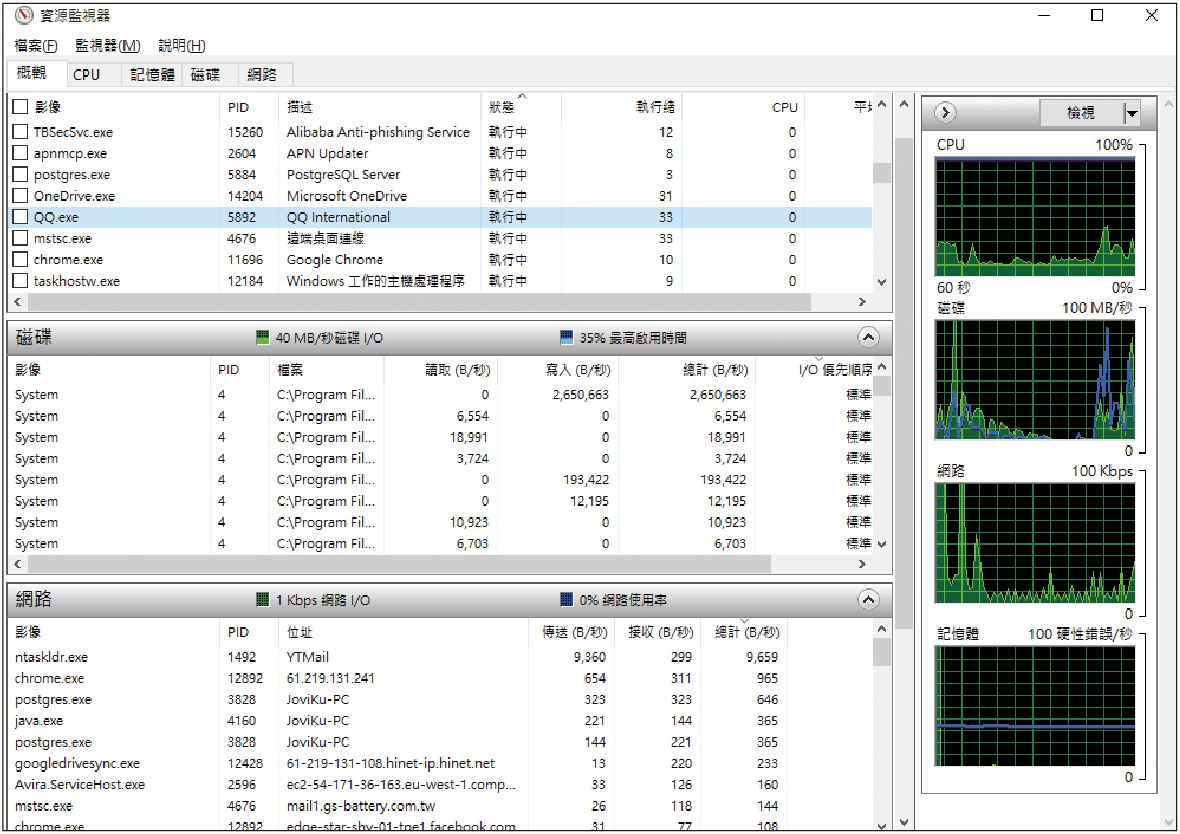The image size is (1180, 834).
Task: Open the 說明(H) menu
Action: pos(181,46)
